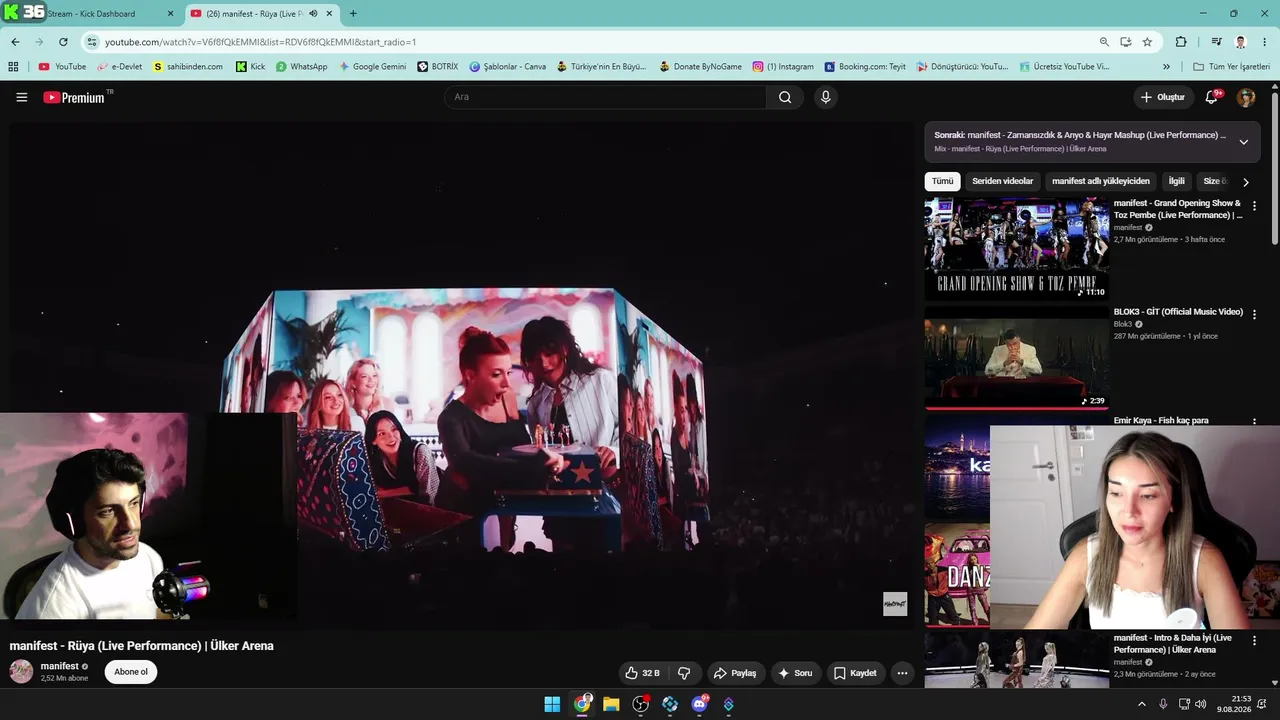The height and width of the screenshot is (720, 1280).
Task: Click the Soru button
Action: (x=796, y=673)
